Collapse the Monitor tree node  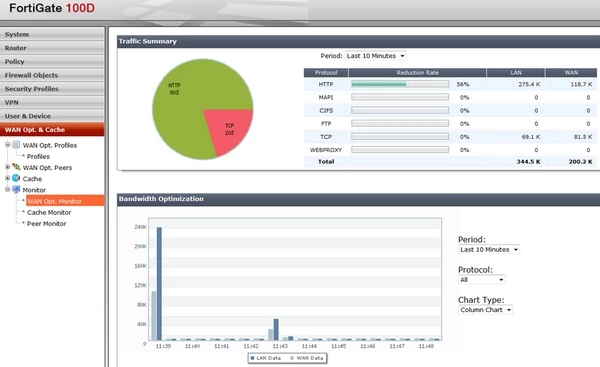(7, 189)
